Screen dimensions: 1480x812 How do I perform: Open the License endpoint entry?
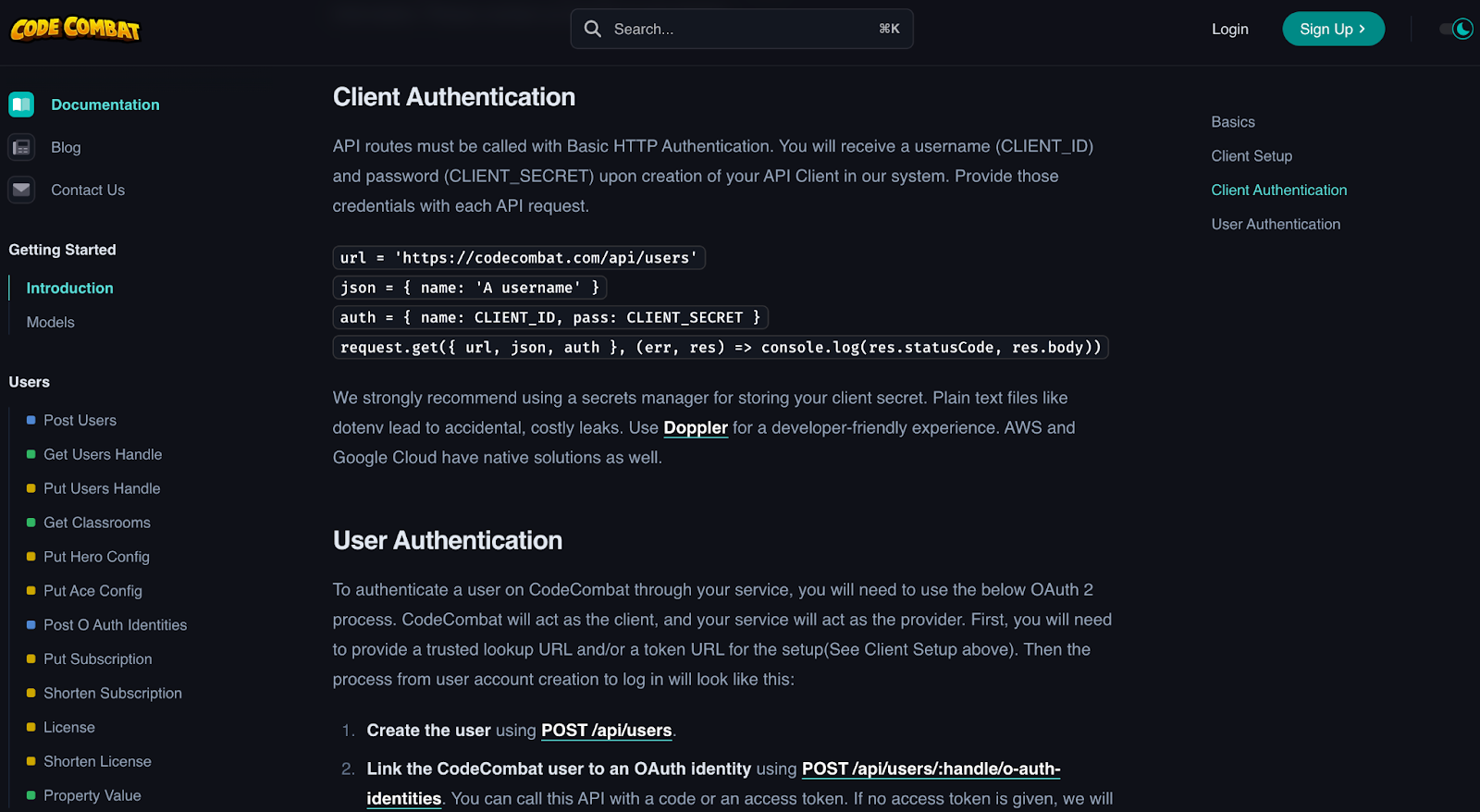point(68,727)
